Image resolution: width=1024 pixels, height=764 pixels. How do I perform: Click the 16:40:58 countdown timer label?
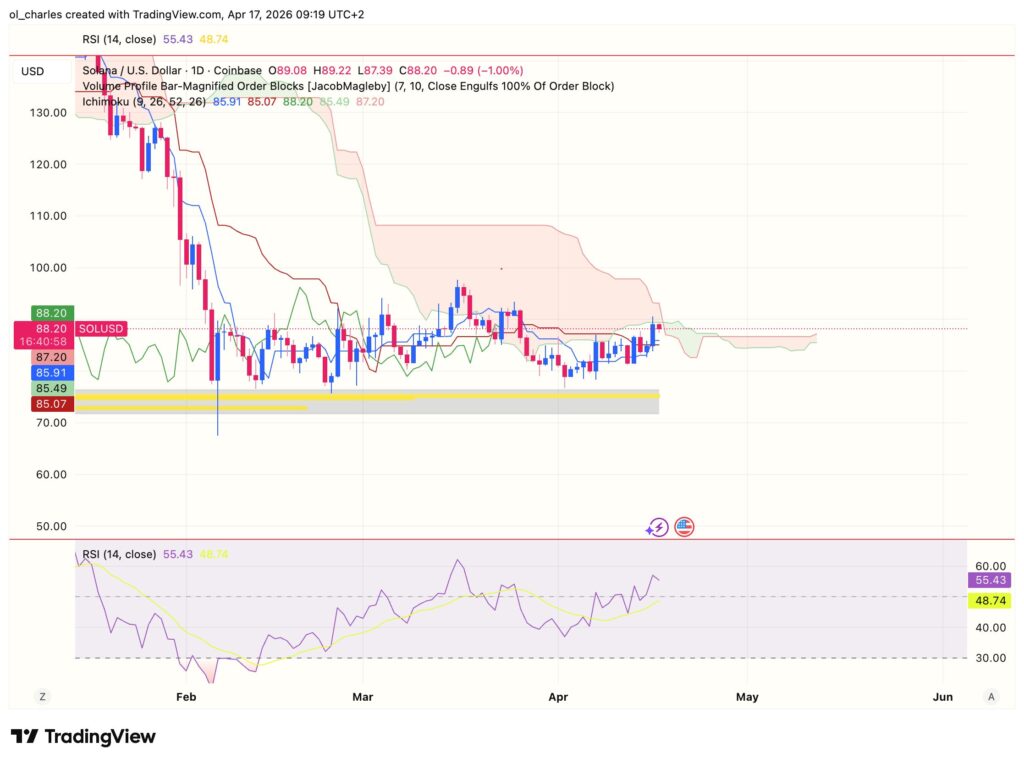click(44, 340)
